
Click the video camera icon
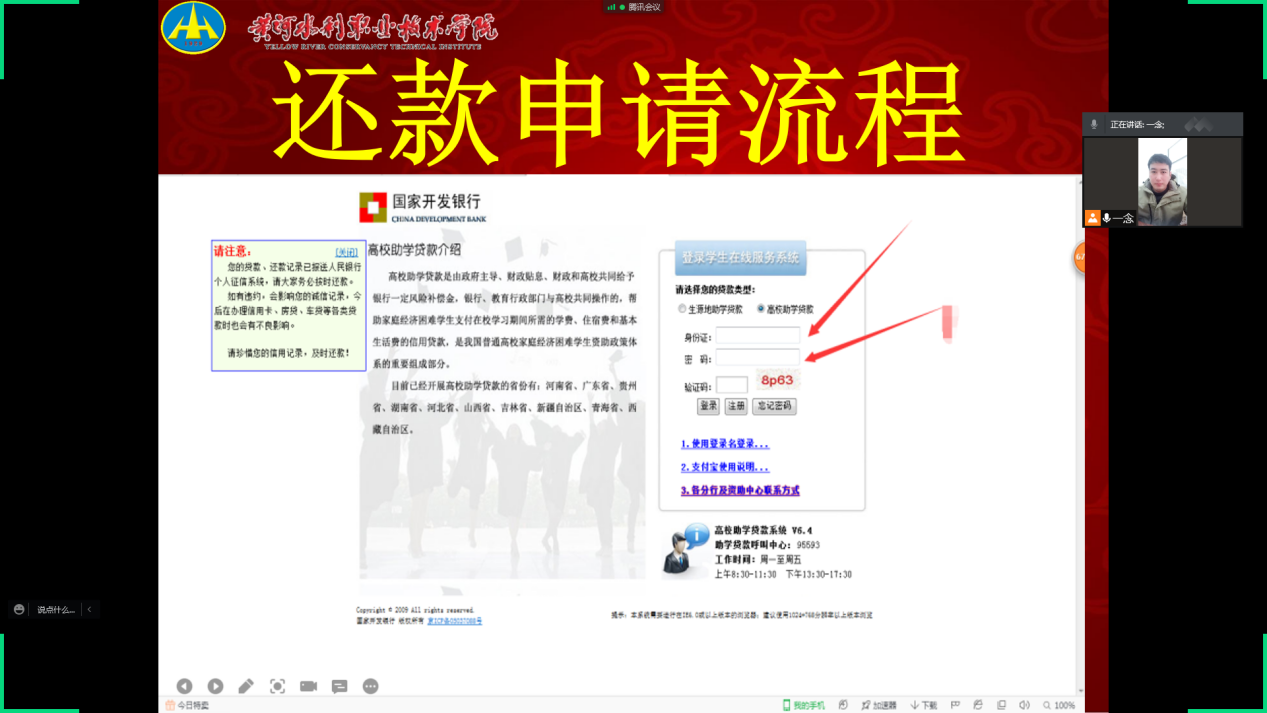[x=308, y=686]
